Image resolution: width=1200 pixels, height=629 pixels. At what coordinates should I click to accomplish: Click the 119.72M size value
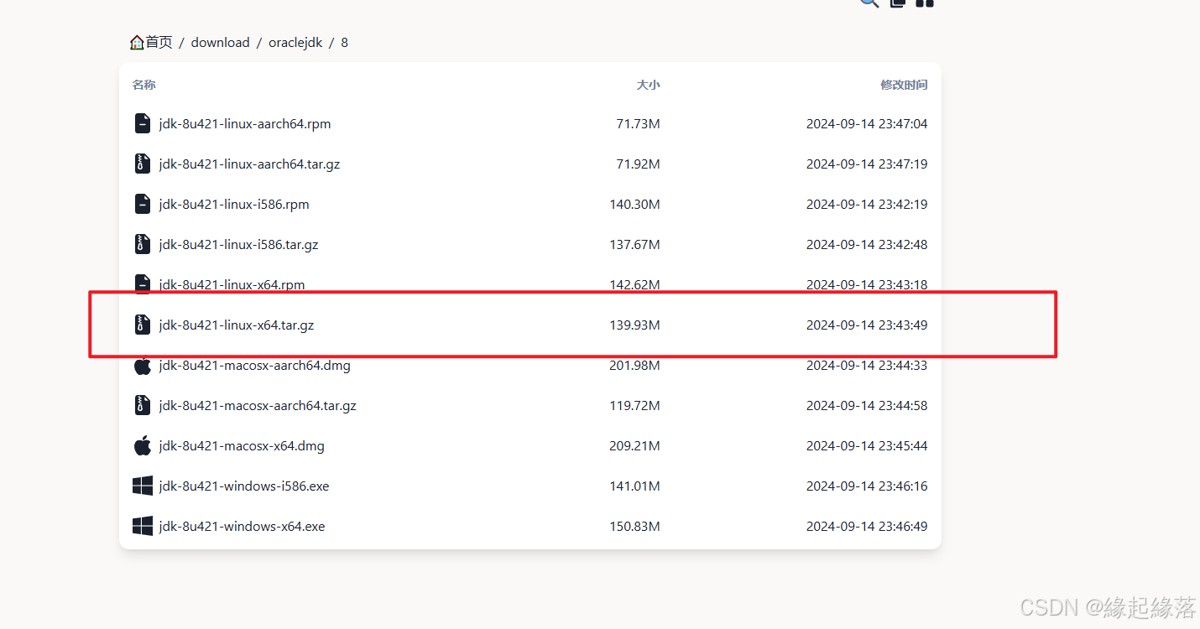pos(635,405)
